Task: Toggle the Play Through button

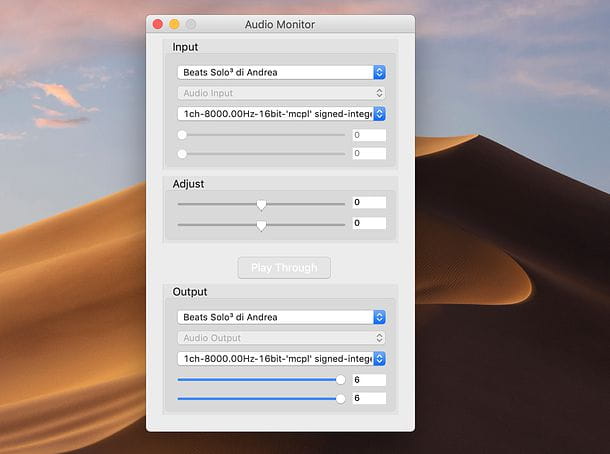Action: 284,268
